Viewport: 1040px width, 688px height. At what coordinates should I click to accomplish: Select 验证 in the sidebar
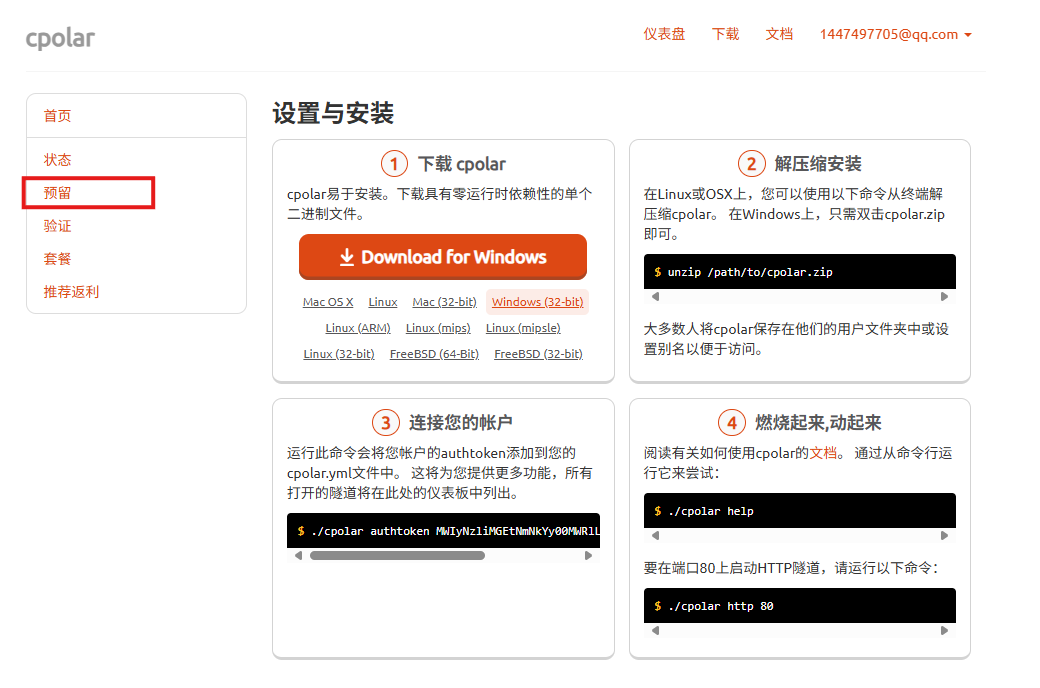(58, 226)
